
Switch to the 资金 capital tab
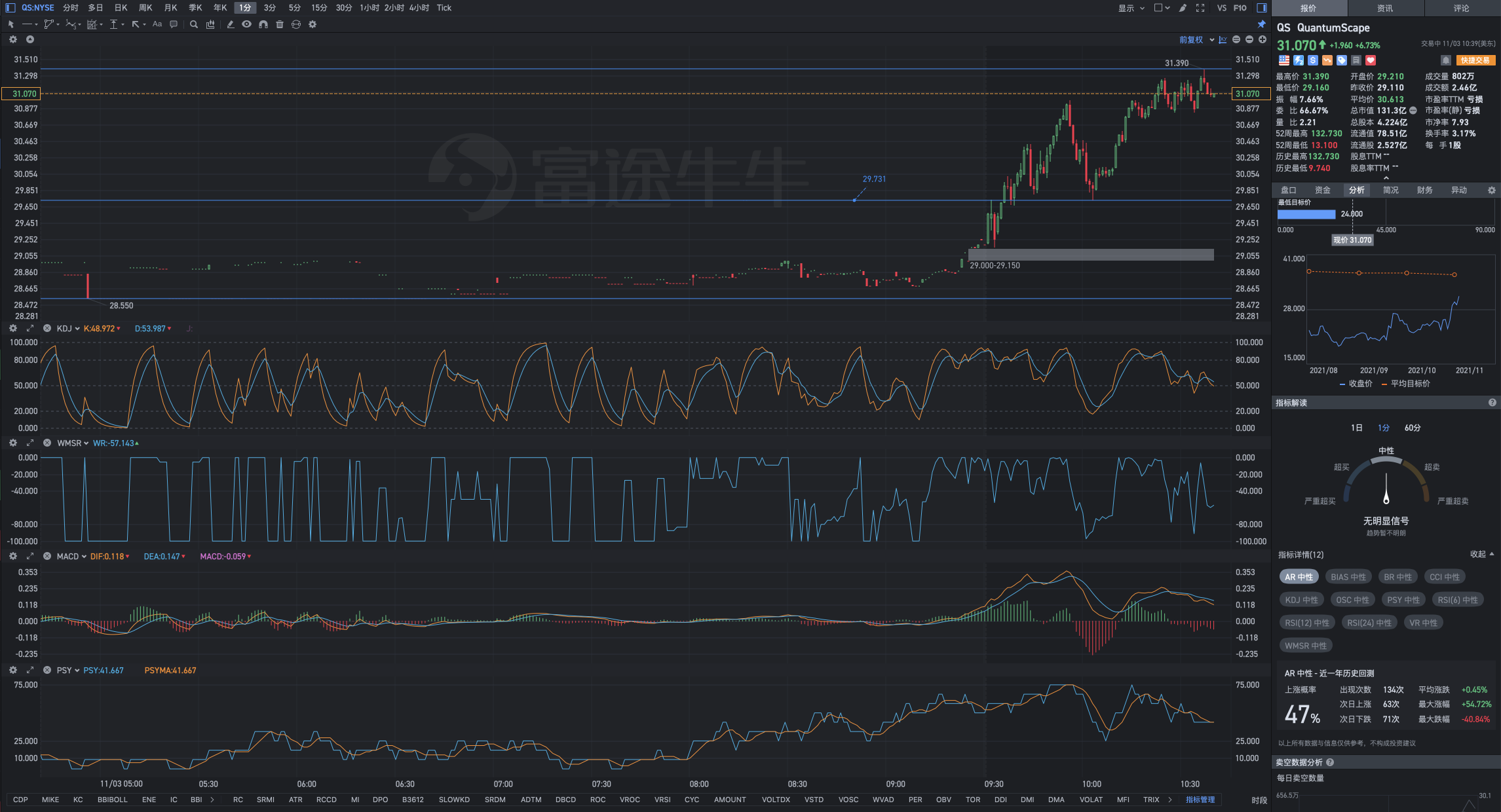(1323, 190)
